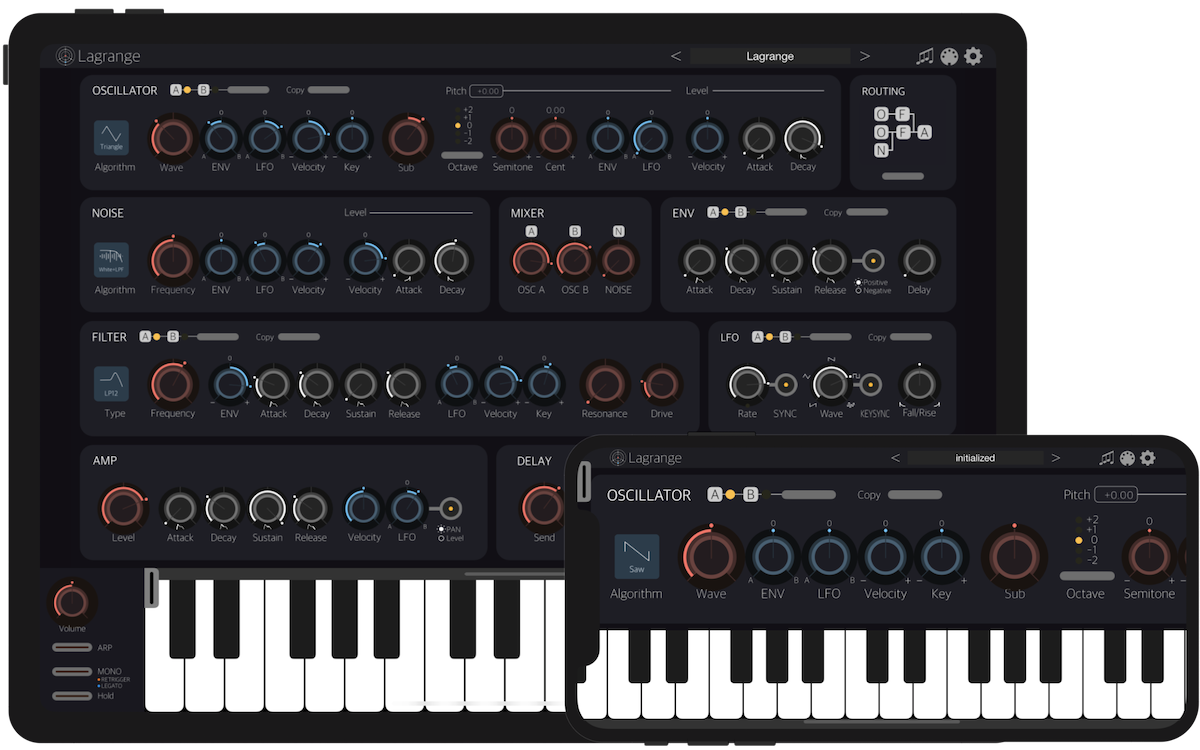Click the FILTER section Copy button
Screen dimensions: 1200x750
[299, 337]
